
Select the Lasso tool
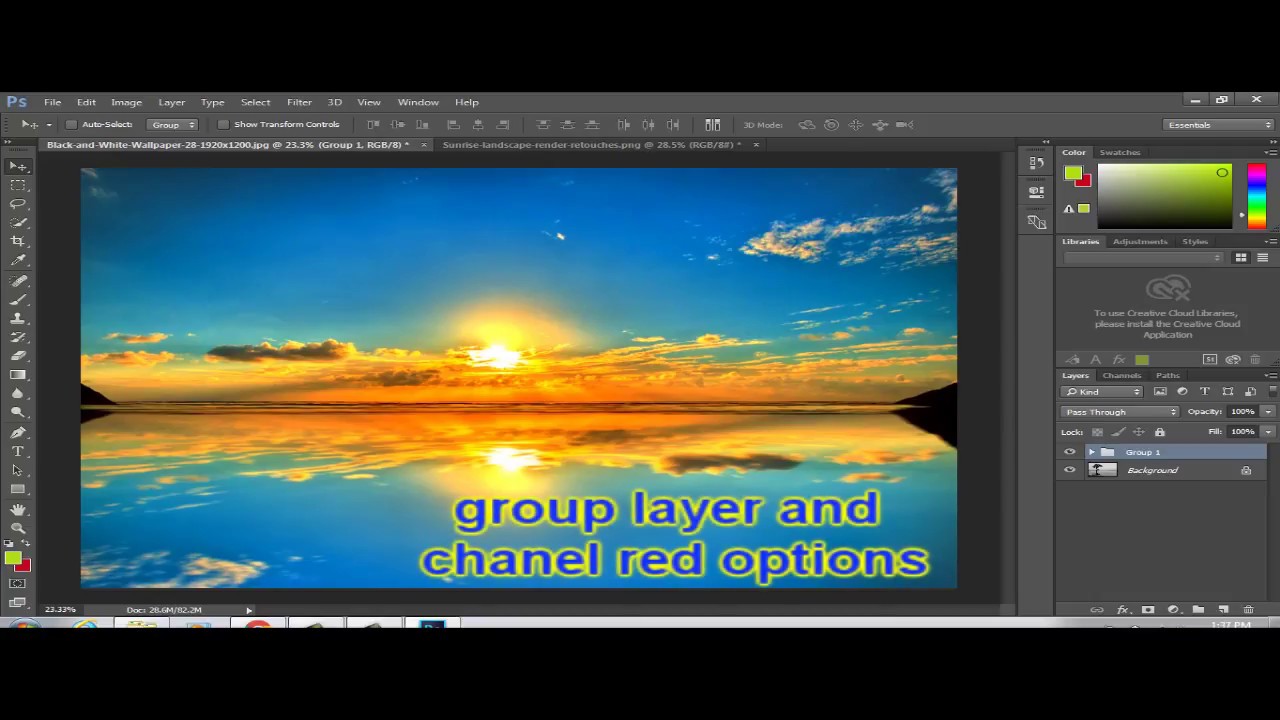(18, 204)
